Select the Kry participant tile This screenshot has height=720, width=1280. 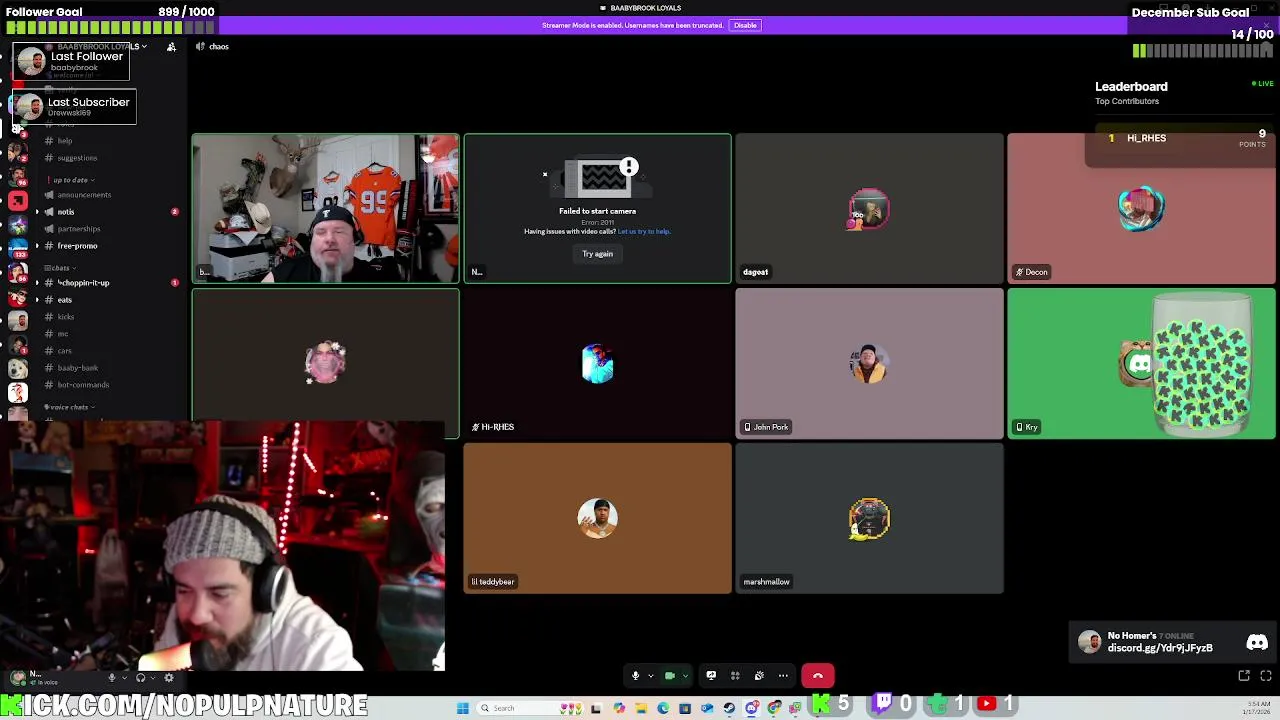pos(1141,364)
